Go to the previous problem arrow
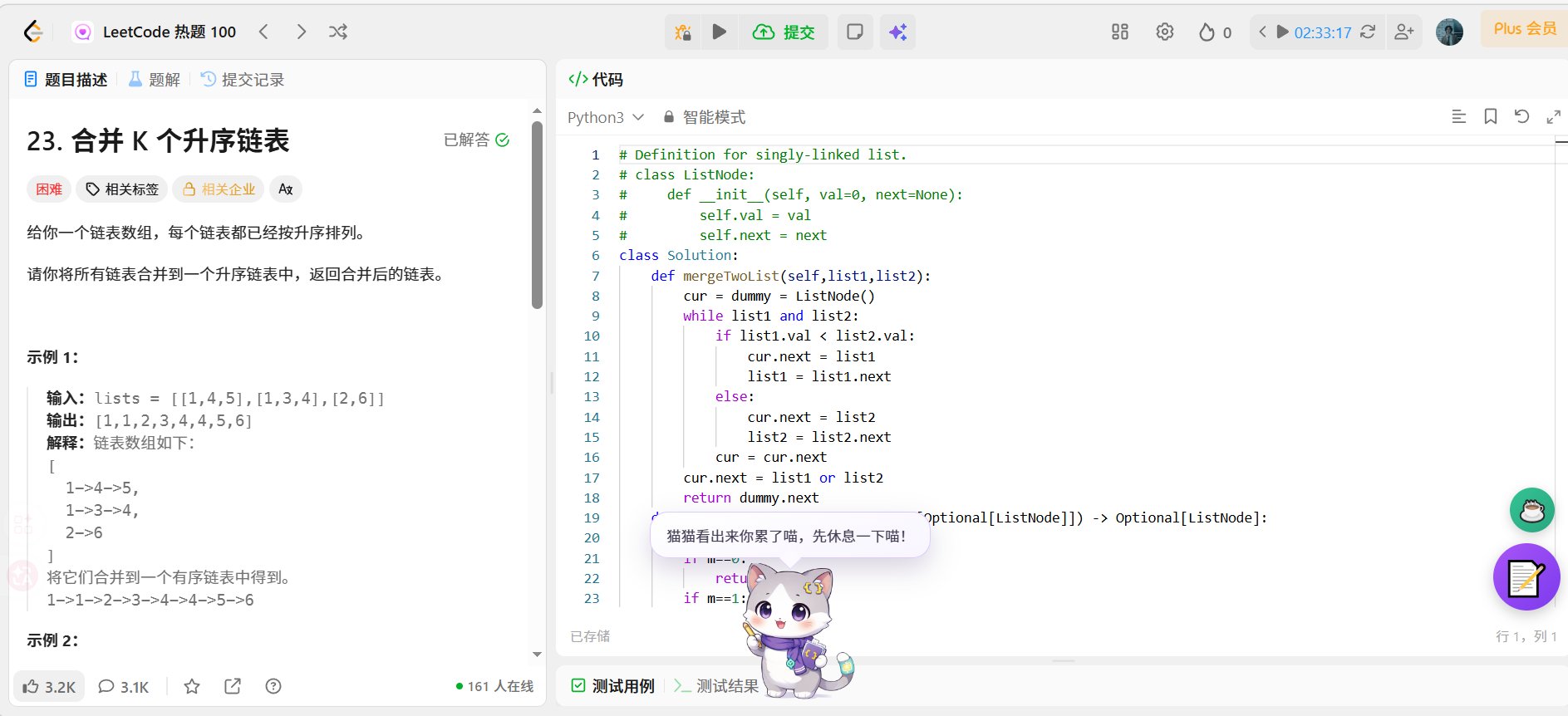The height and width of the screenshot is (716, 1568). [263, 32]
